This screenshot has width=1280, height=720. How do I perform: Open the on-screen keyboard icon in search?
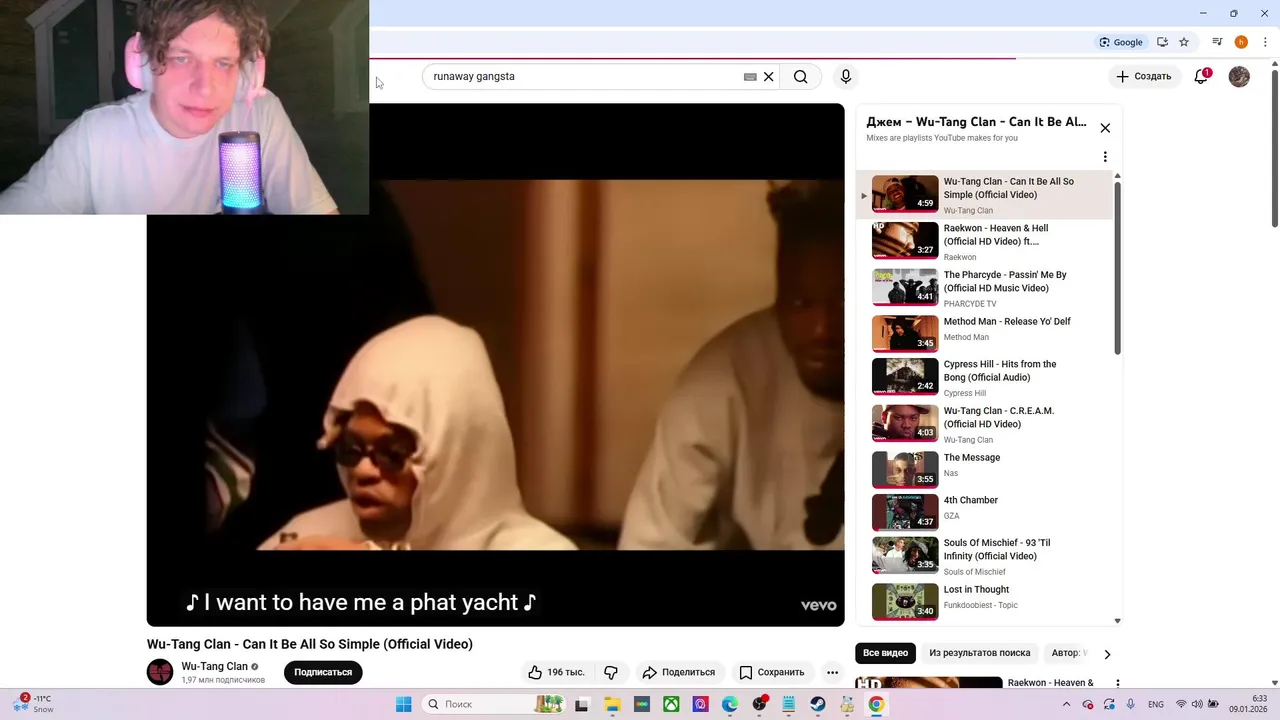(750, 77)
